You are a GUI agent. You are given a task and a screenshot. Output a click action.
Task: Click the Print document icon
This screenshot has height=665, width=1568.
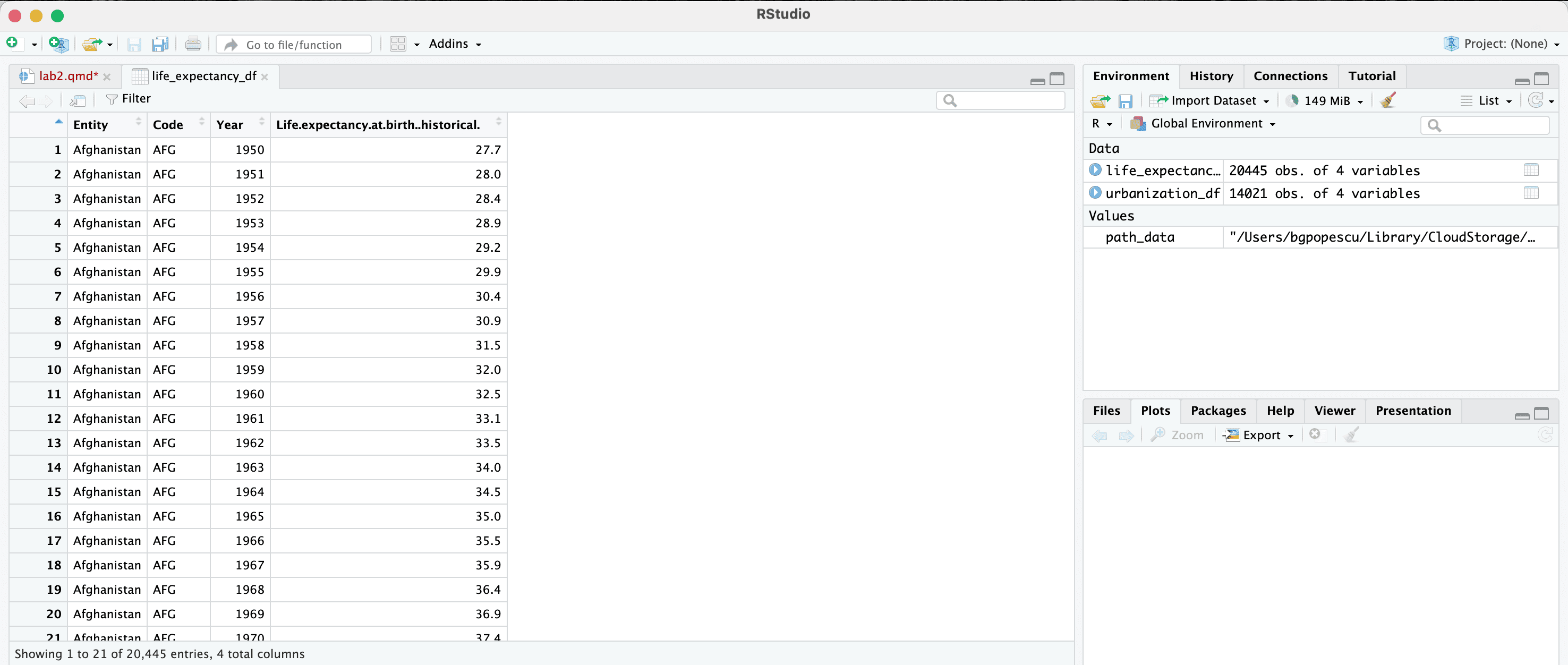coord(193,44)
